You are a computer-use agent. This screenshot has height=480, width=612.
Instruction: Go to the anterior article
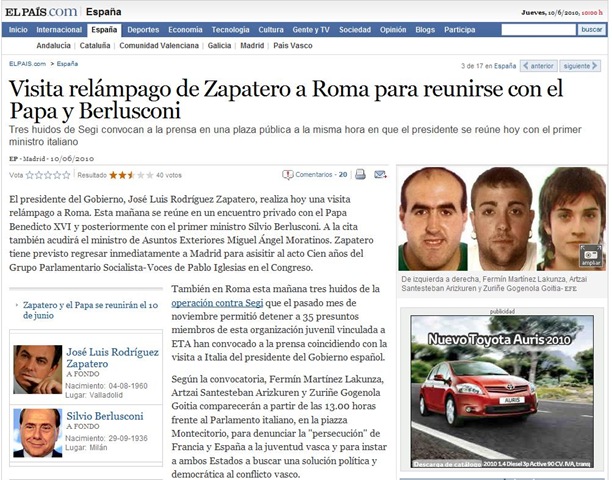click(x=539, y=66)
